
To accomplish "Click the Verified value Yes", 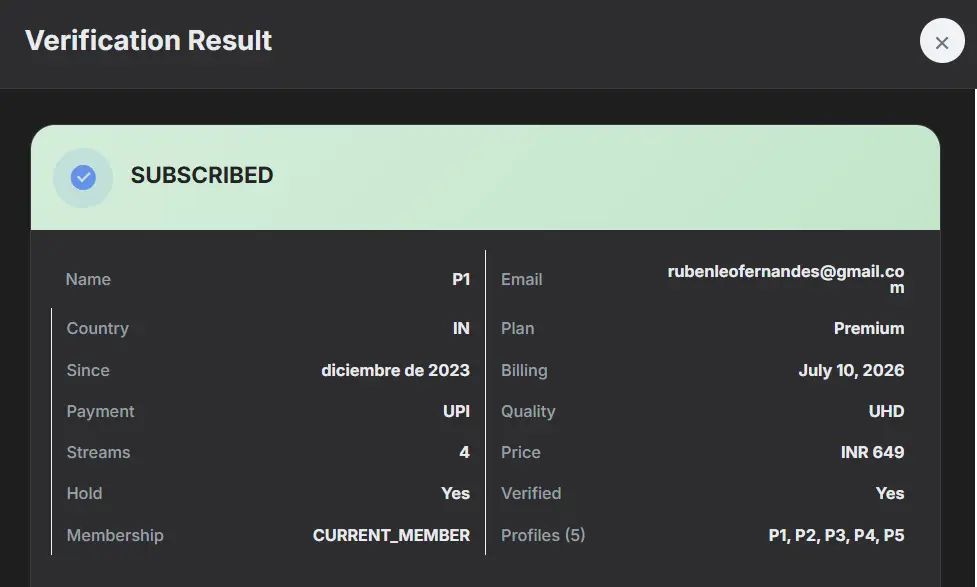I will 890,494.
